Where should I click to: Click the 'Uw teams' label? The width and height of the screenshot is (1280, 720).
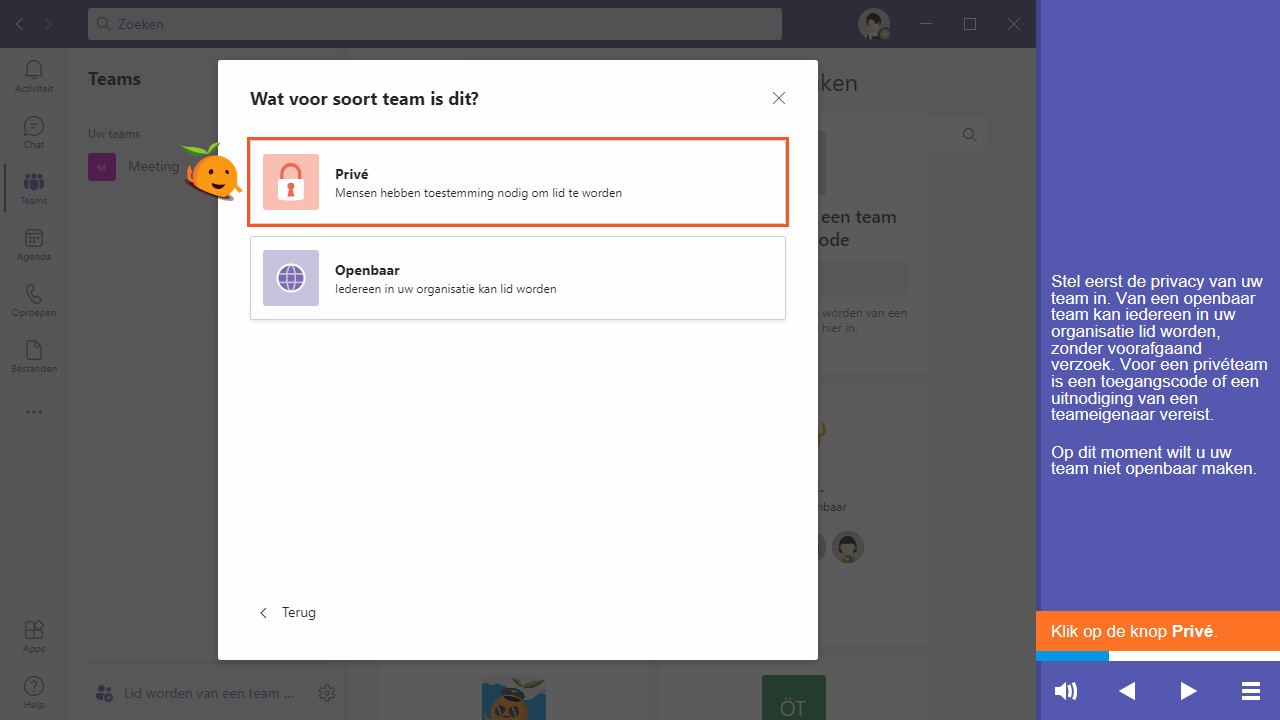click(114, 134)
